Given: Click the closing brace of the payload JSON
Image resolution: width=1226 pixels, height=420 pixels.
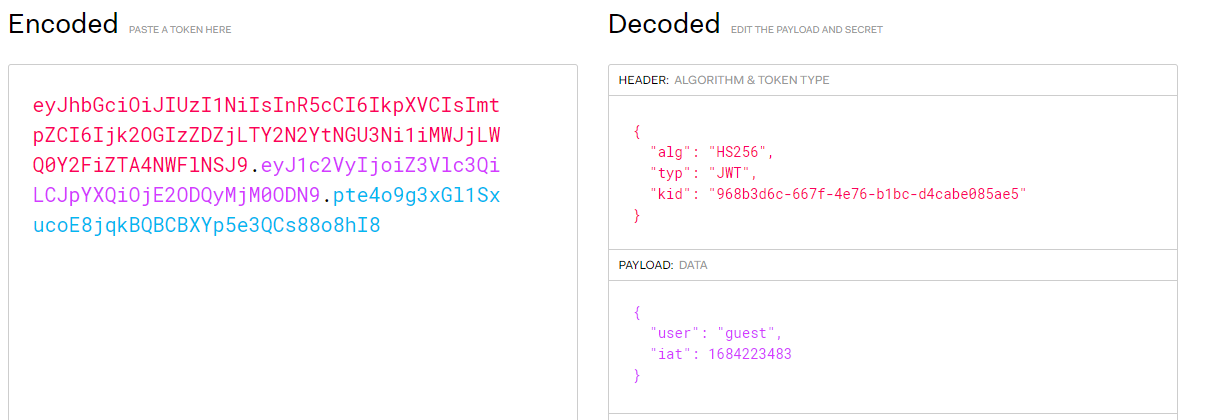Looking at the screenshot, I should (x=637, y=375).
